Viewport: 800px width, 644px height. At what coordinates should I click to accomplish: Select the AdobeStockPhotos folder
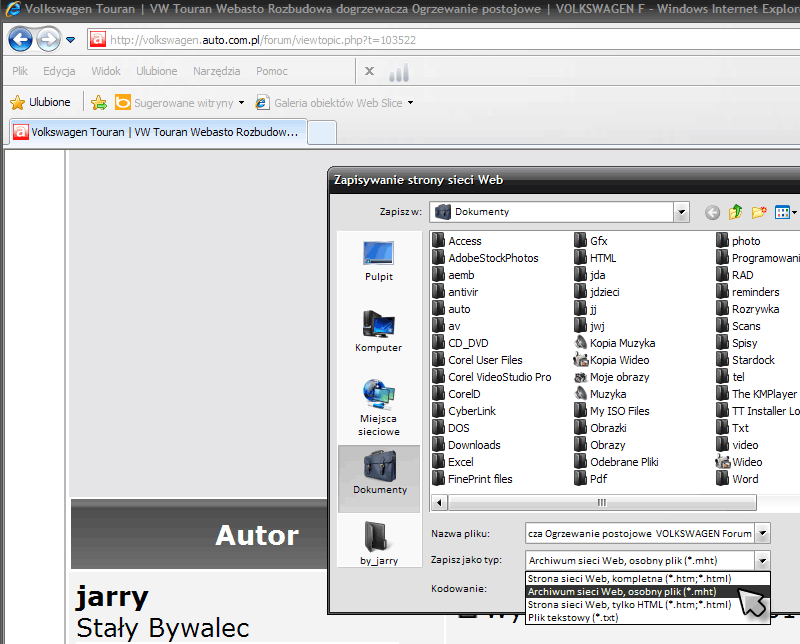[x=486, y=258]
